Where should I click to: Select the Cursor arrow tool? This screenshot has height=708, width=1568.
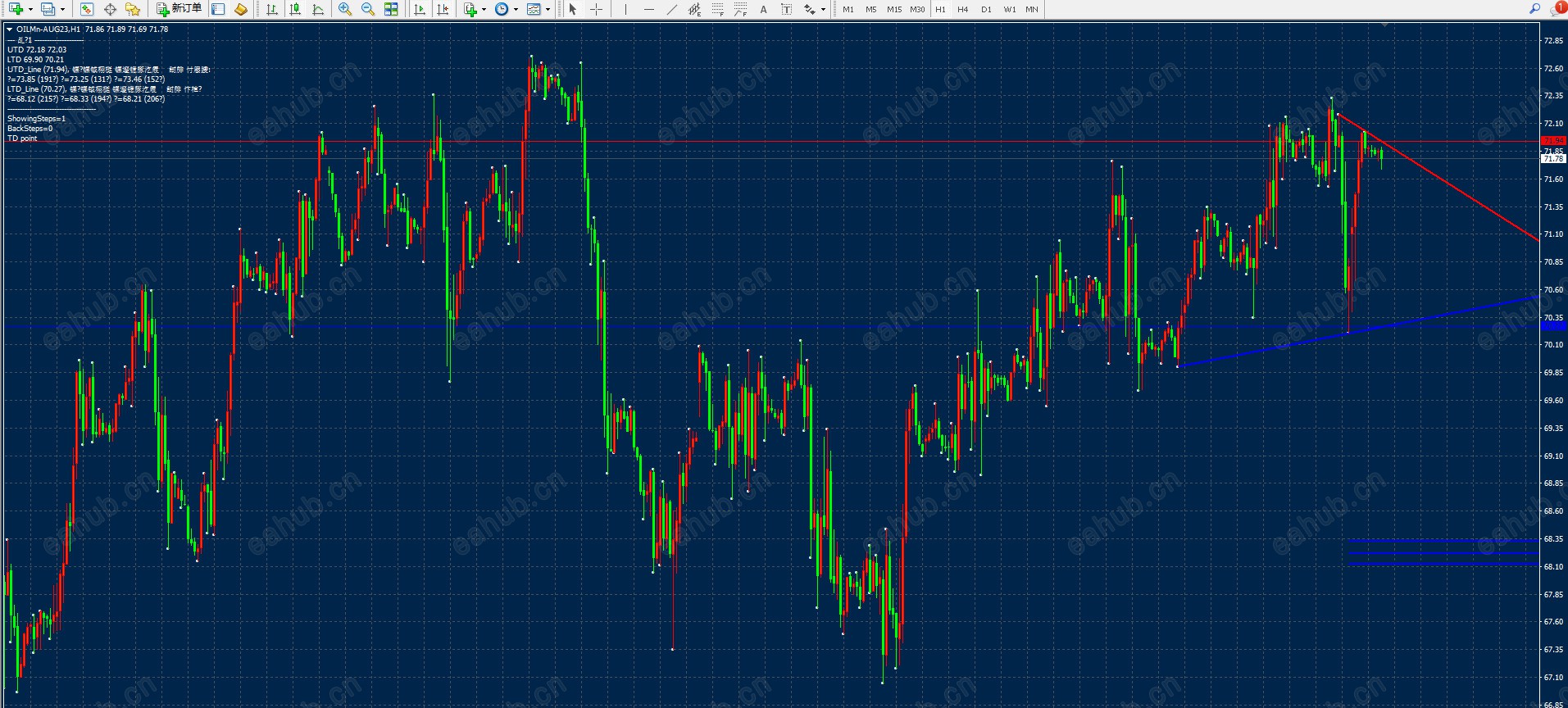(573, 9)
